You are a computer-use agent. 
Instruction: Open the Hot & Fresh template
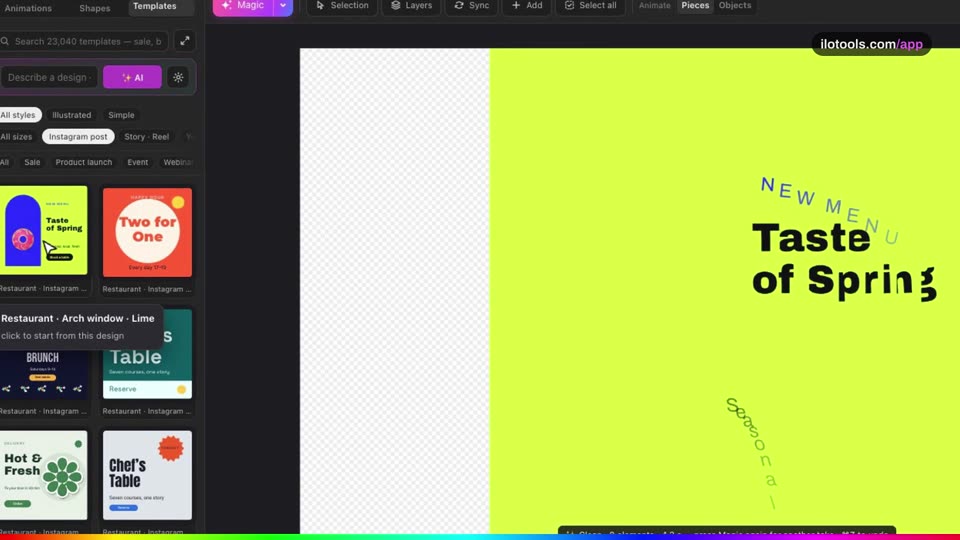[43, 475]
